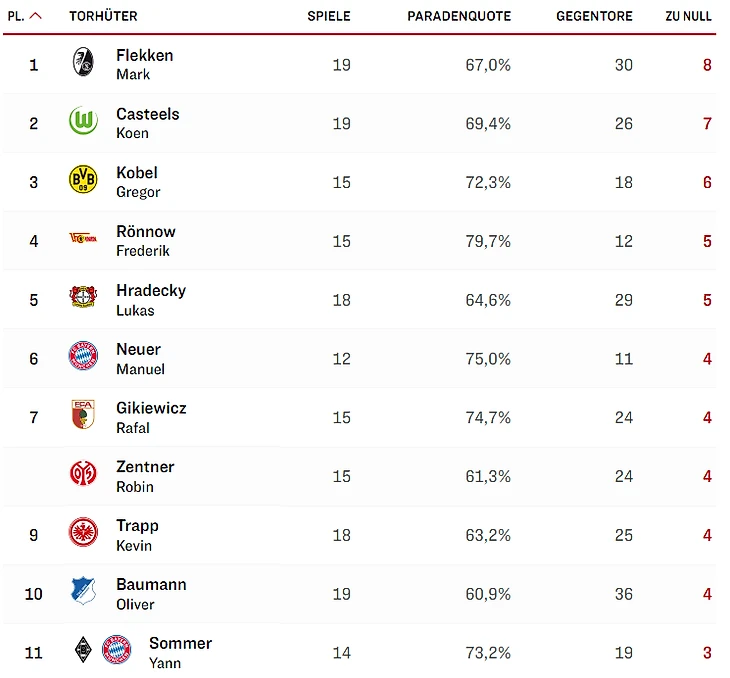Open Casteels Koen player profile

[147, 123]
